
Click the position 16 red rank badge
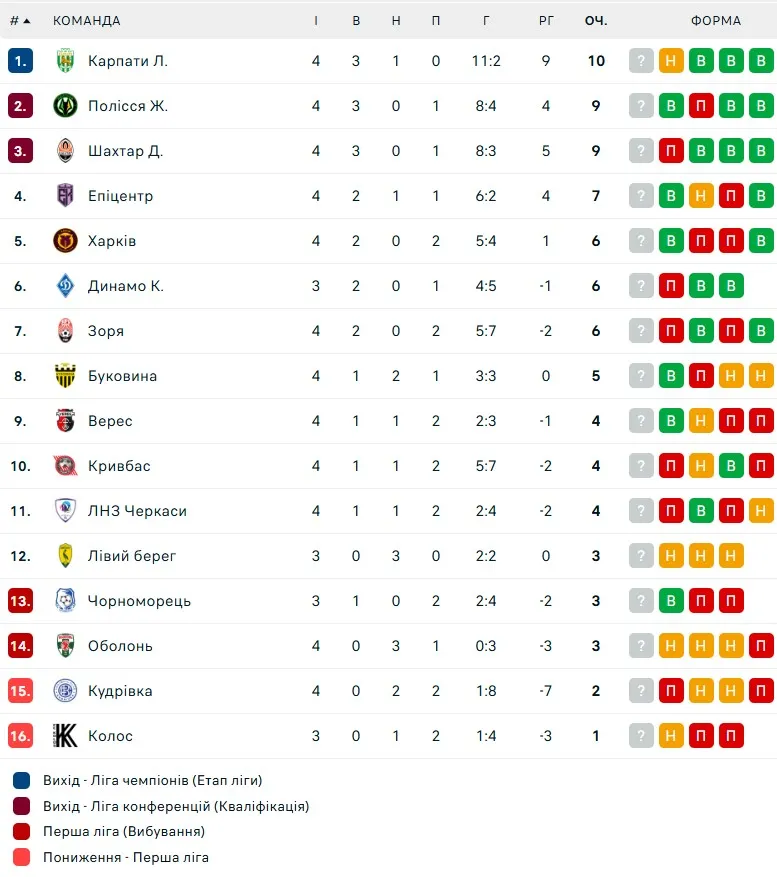tap(20, 735)
